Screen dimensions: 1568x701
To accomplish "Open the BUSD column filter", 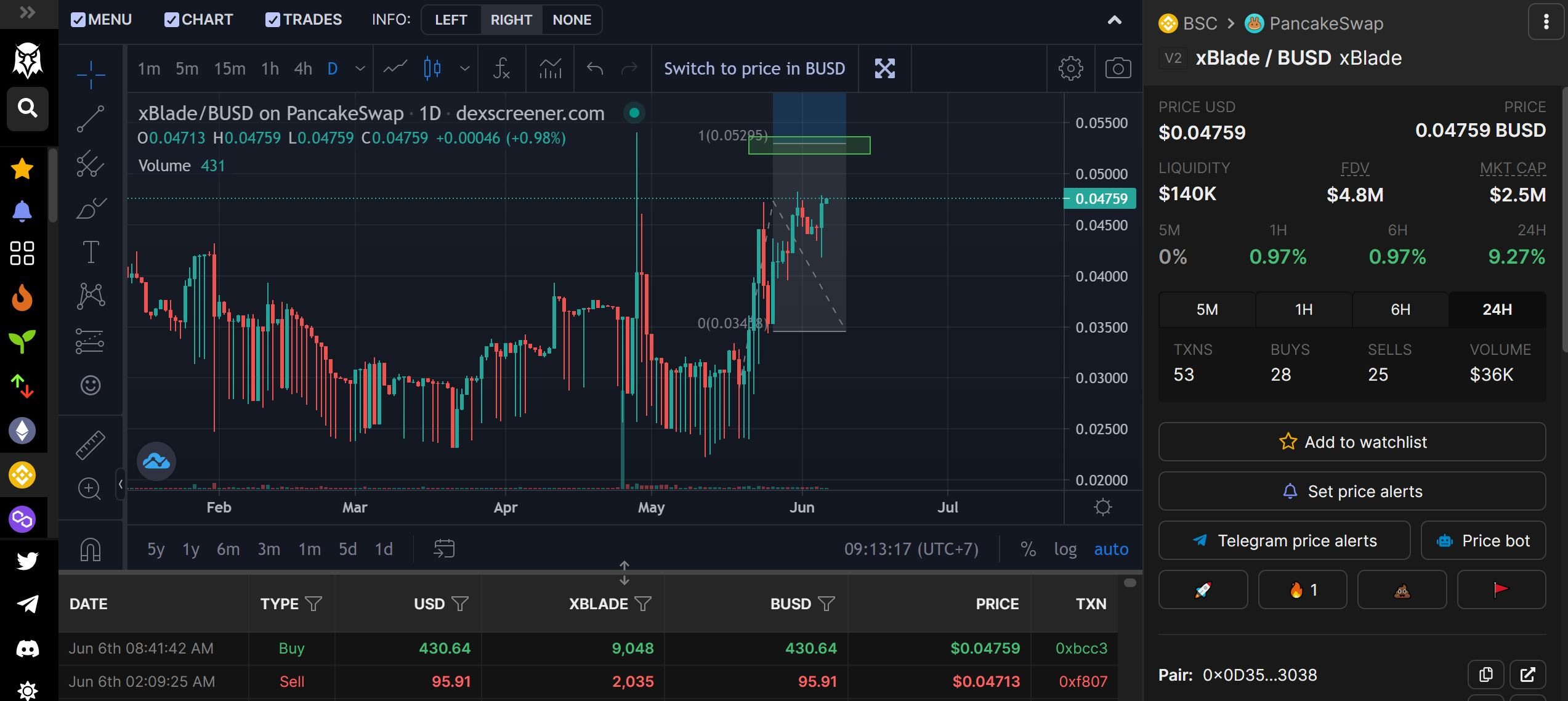I will coord(826,604).
